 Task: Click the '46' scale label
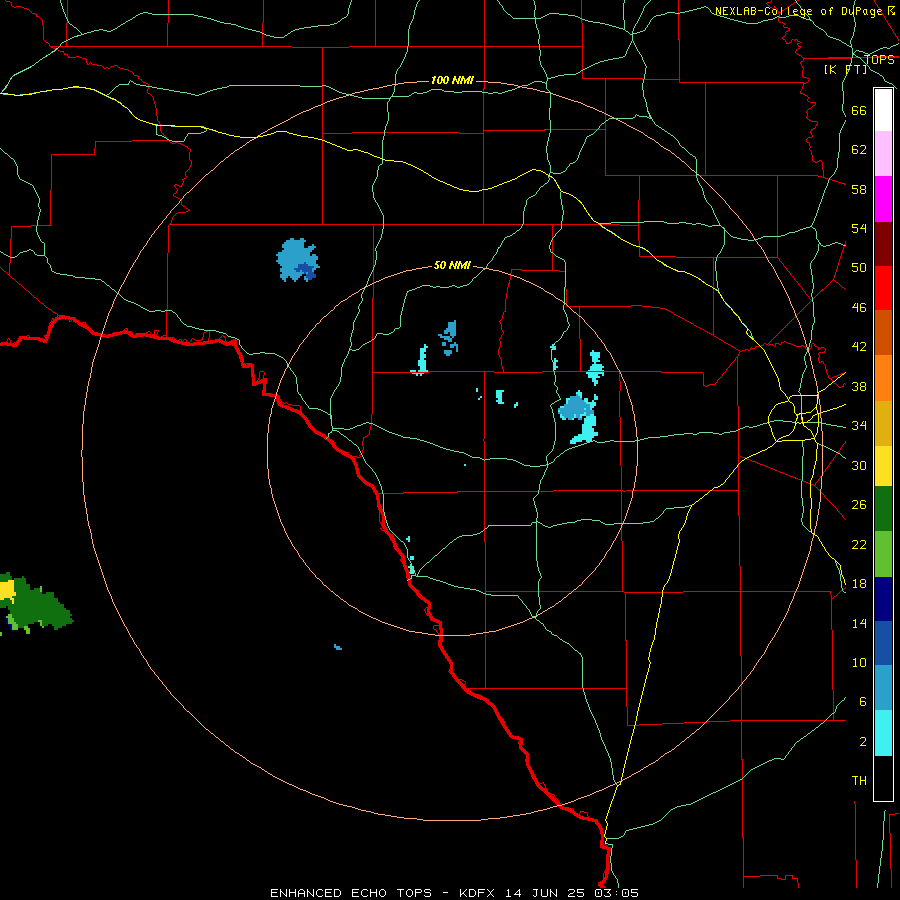859,308
